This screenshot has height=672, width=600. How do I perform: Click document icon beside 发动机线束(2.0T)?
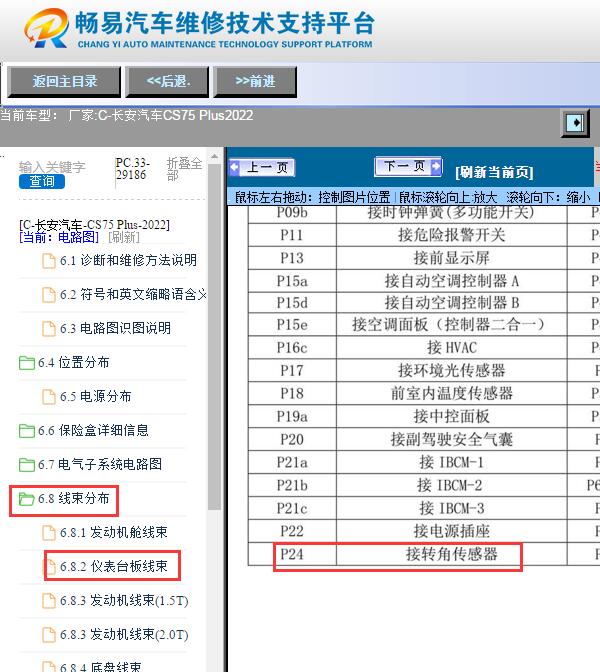49,635
